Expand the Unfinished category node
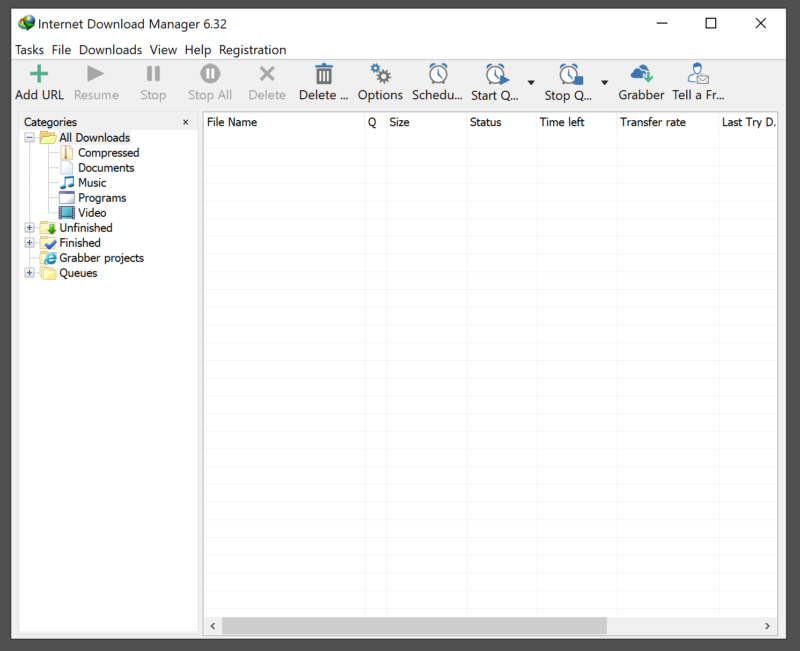The width and height of the screenshot is (800, 651). [30, 228]
